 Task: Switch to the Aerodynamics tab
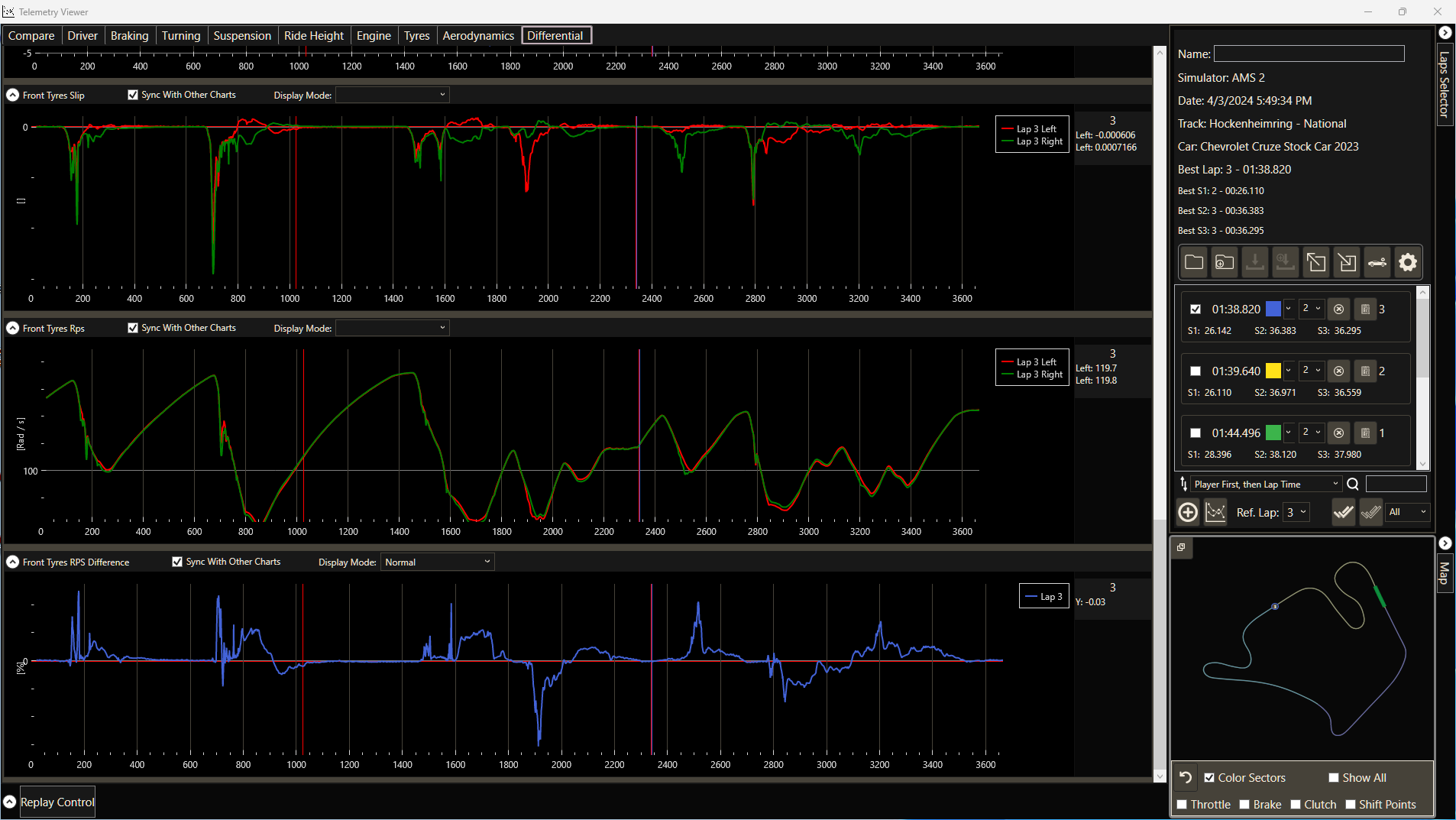(478, 36)
